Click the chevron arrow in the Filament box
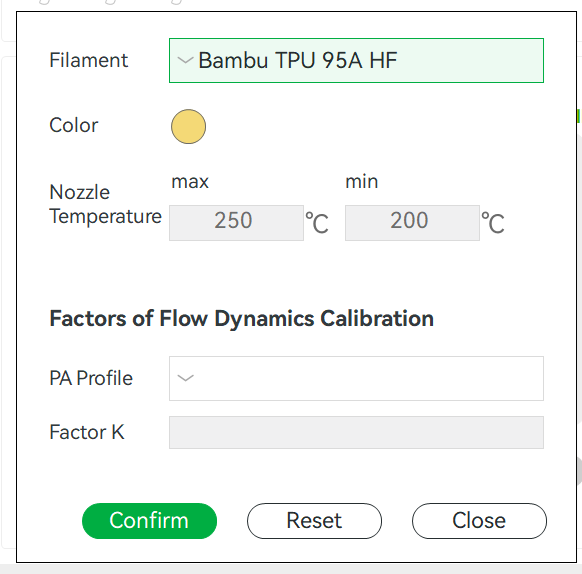 coord(185,60)
